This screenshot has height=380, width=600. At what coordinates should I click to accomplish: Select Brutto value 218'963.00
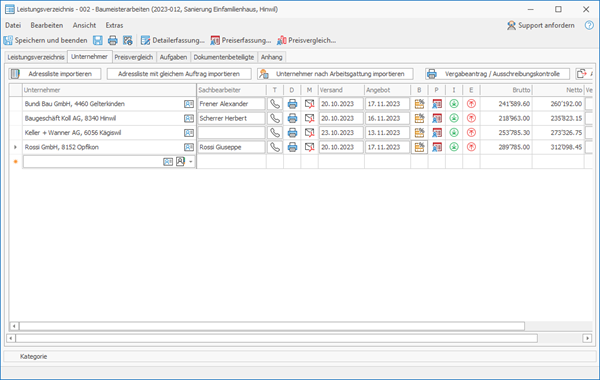tap(514, 118)
